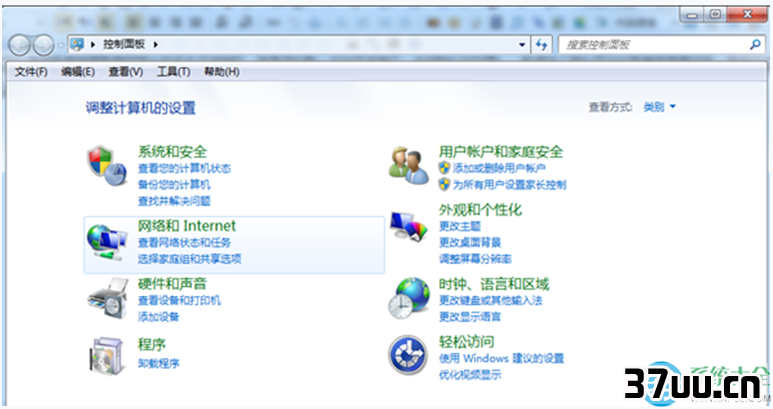
Task: Click 选择家庭组和共享选项 link
Action: coord(189,259)
